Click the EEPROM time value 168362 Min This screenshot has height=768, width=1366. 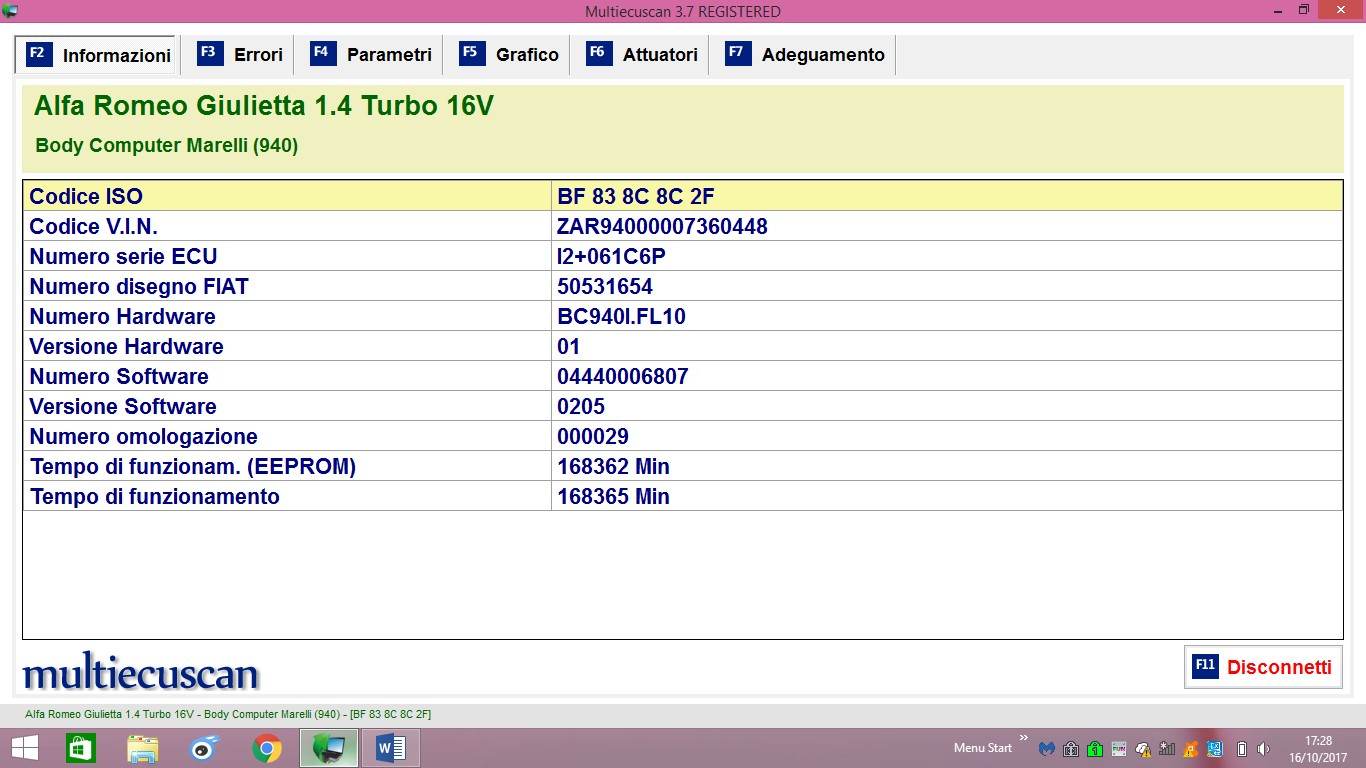[x=613, y=466]
